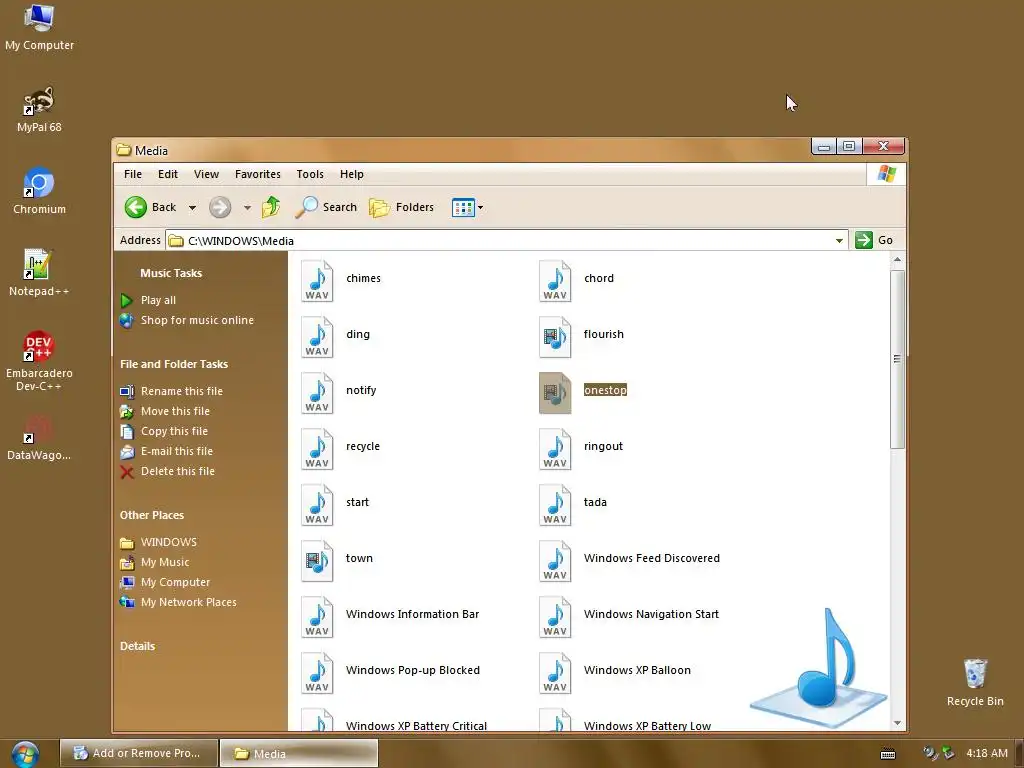Image resolution: width=1024 pixels, height=768 pixels.
Task: Open the Help menu
Action: click(351, 174)
